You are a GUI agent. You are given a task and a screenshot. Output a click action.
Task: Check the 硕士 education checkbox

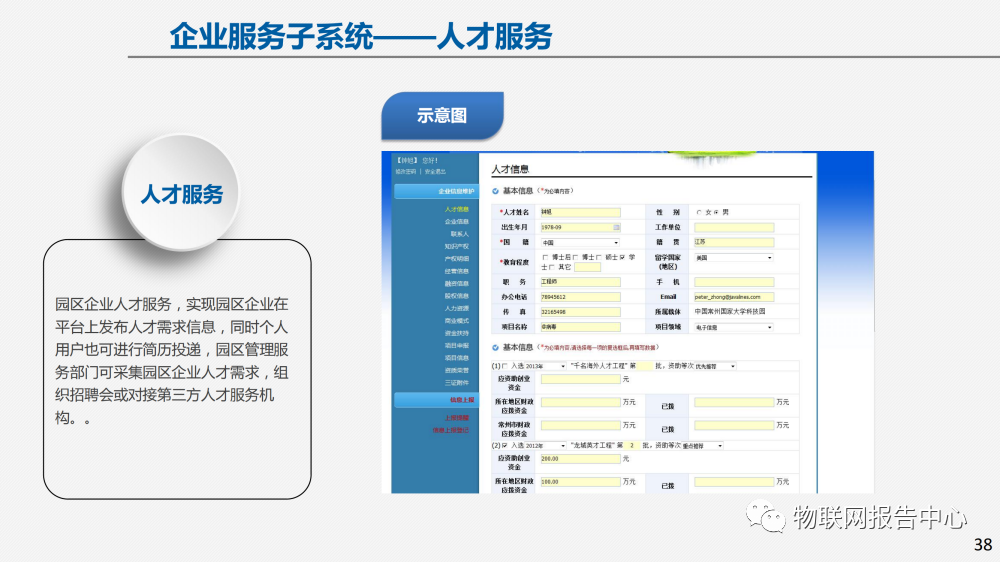click(599, 257)
